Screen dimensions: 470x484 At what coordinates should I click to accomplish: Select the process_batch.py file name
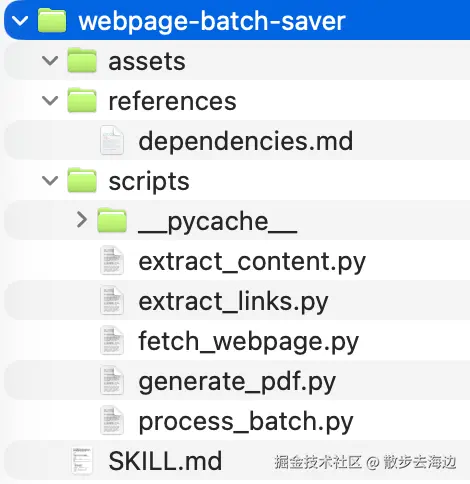[x=246, y=422]
